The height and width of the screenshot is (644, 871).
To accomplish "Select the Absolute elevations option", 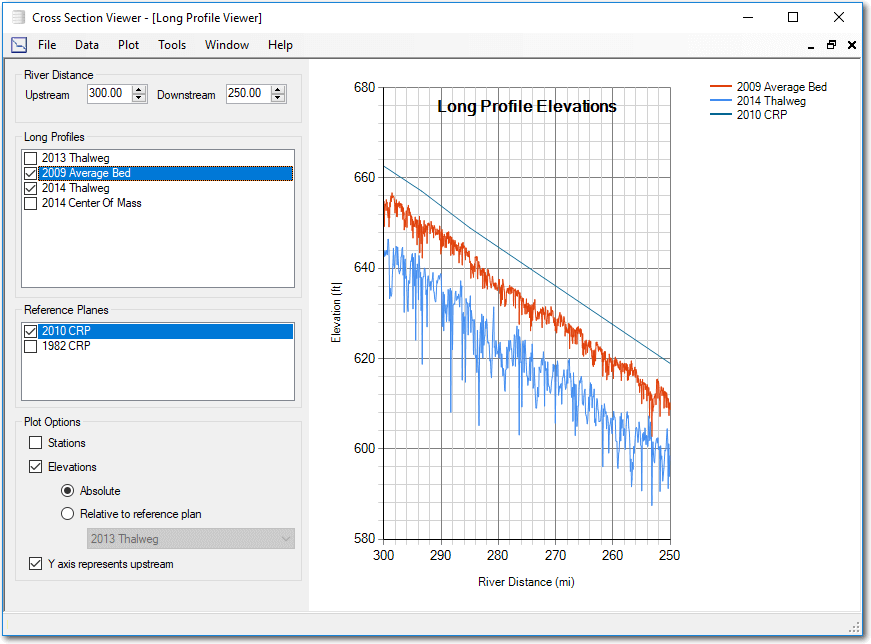I will (67, 490).
